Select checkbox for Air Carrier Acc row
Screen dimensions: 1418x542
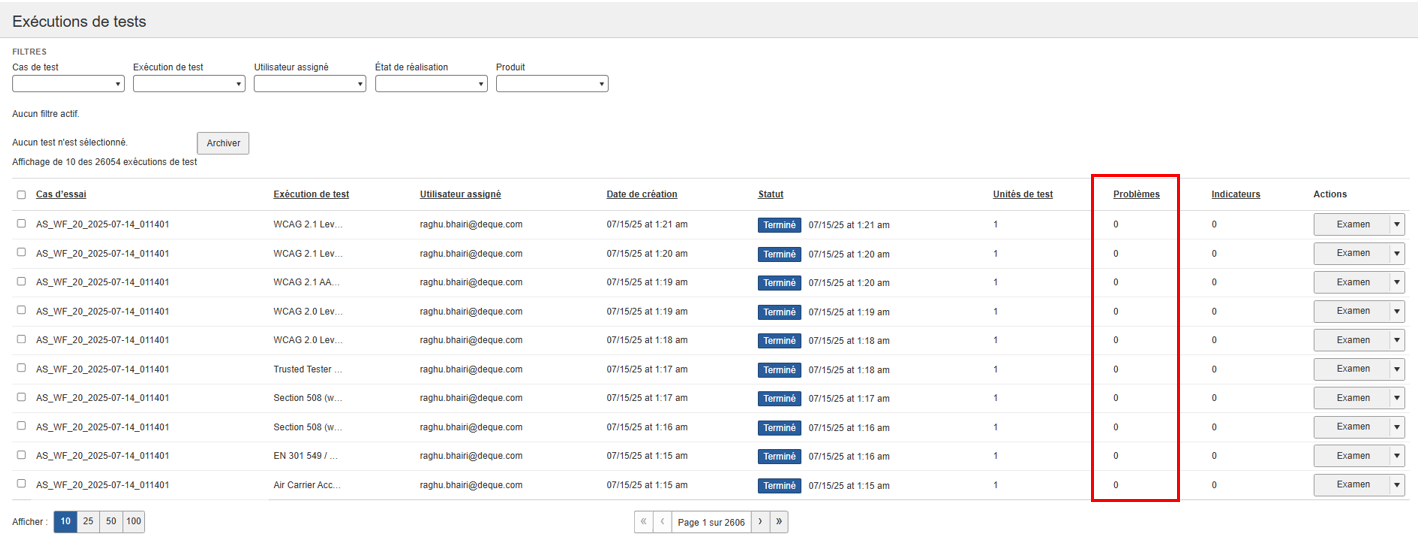coord(21,485)
